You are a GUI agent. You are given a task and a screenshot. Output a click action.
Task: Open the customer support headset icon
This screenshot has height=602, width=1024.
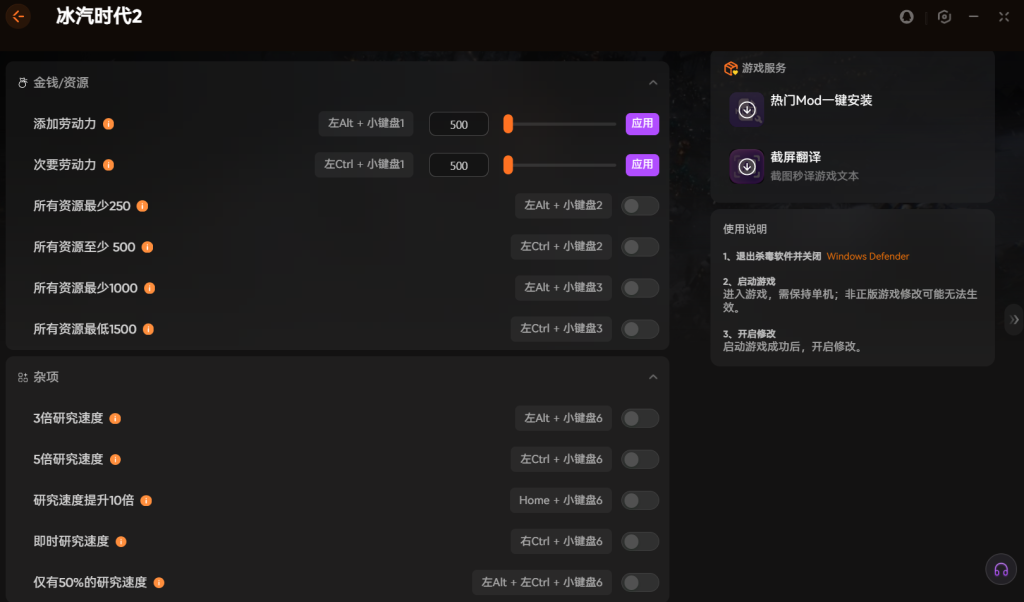click(1000, 569)
